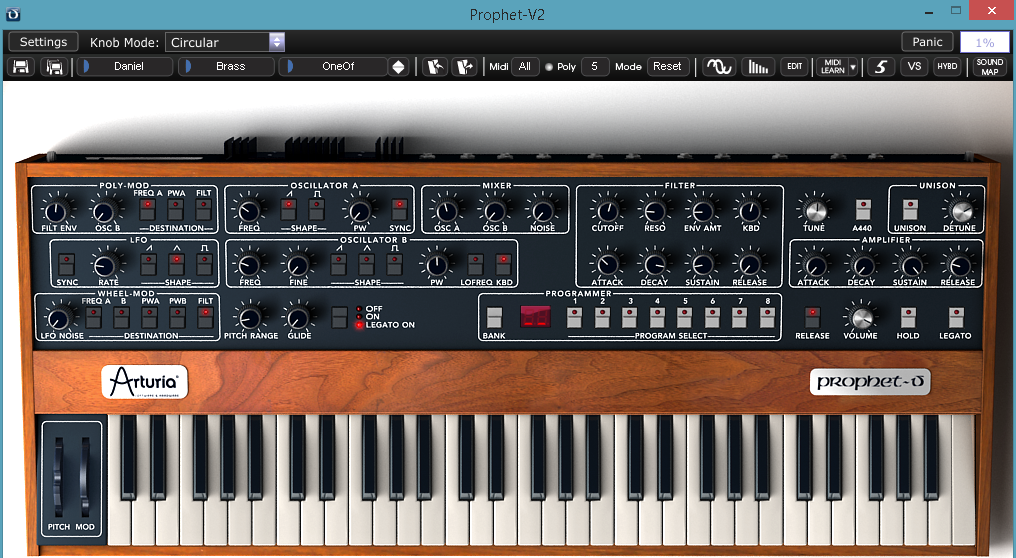Open the Brass category dropdown
Screen dimensions: 1016x558
click(227, 67)
